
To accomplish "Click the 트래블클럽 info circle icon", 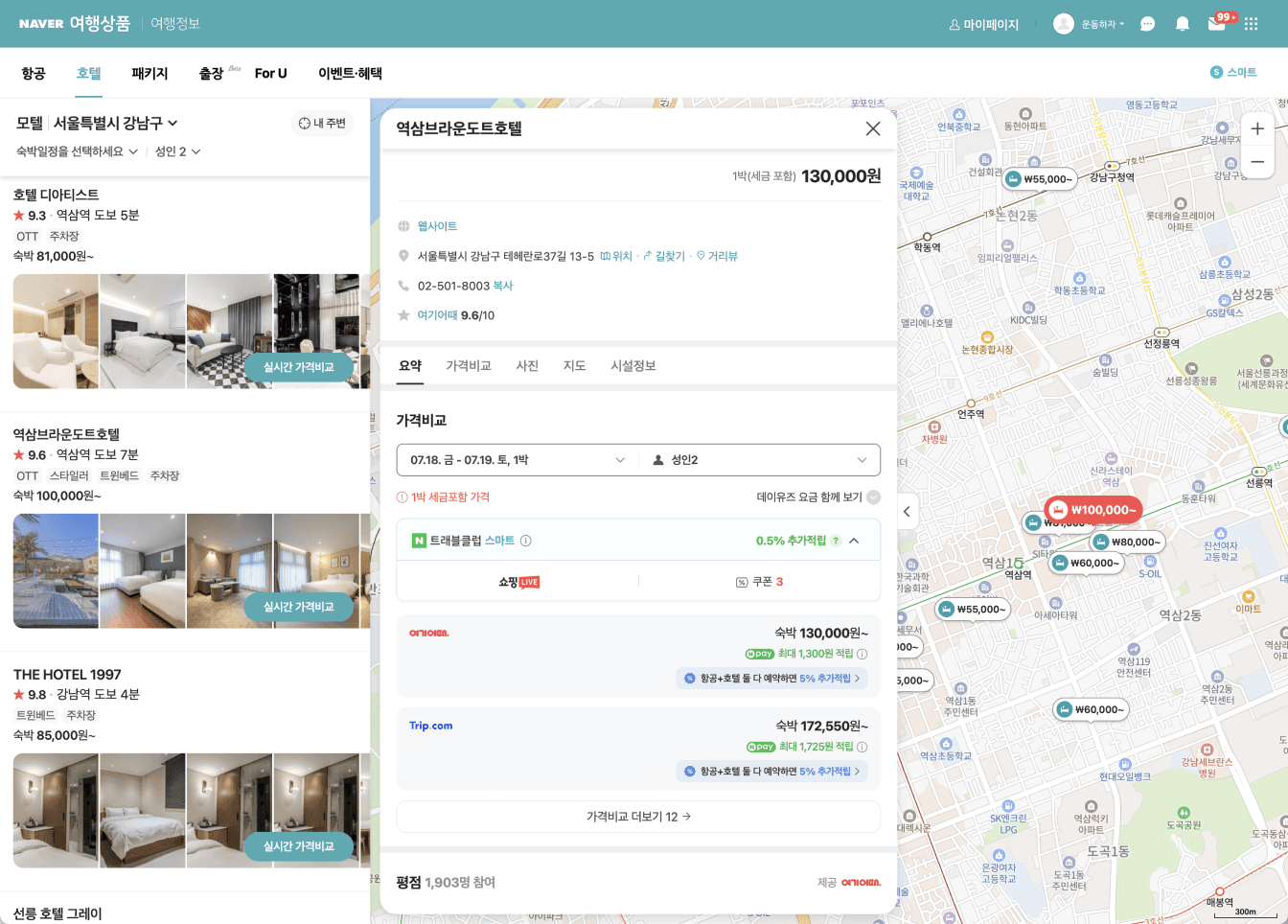I will pos(525,541).
